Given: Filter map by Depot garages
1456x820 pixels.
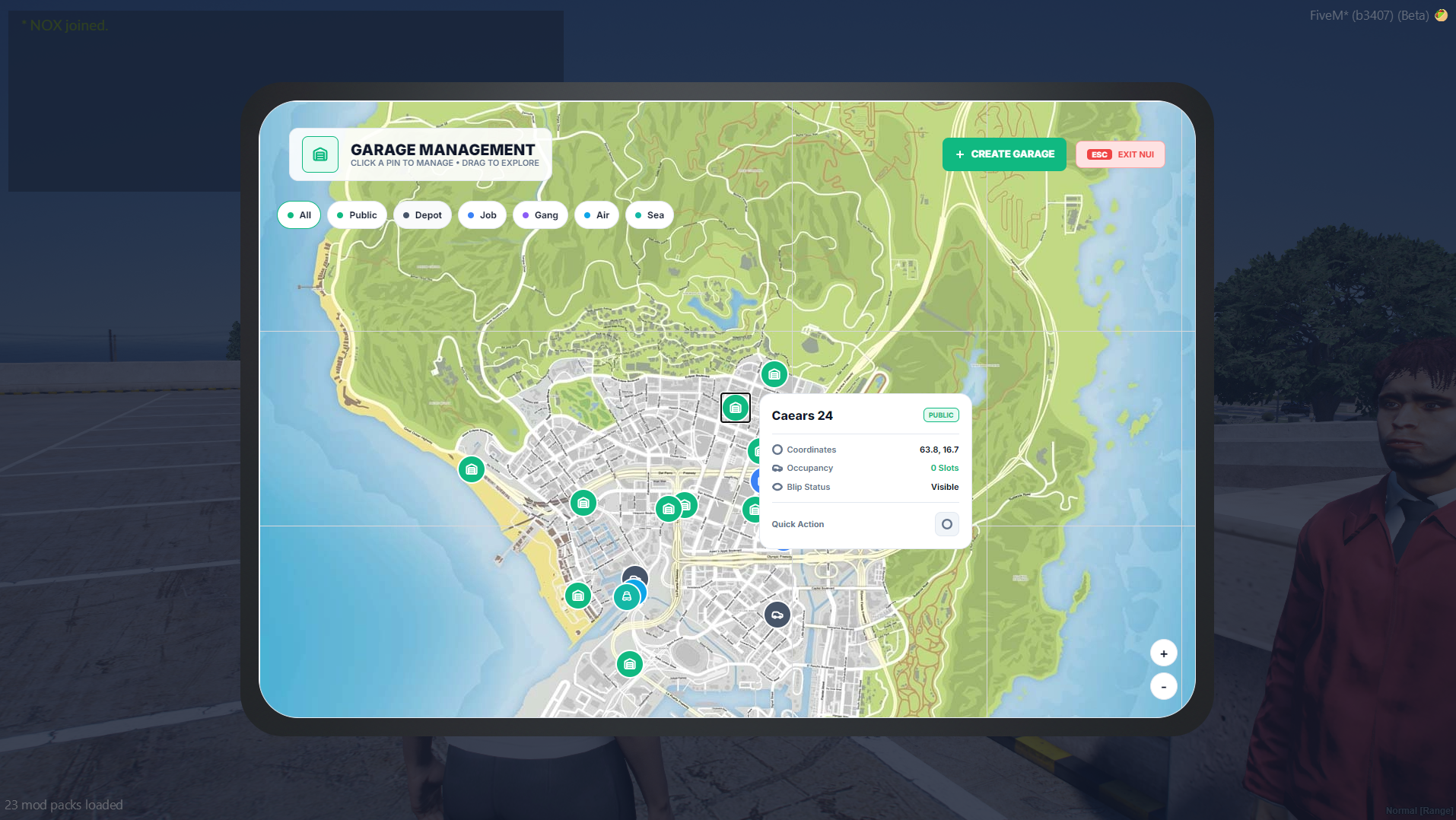Looking at the screenshot, I should tap(422, 215).
